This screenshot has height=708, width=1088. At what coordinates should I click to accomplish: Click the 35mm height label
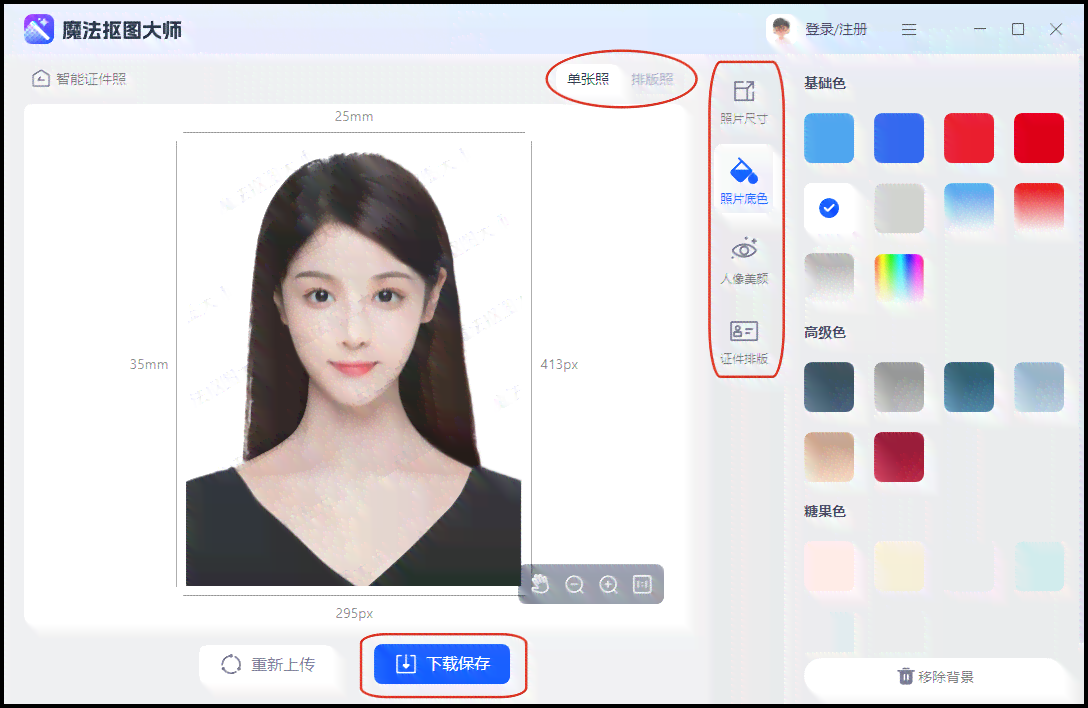coord(148,364)
